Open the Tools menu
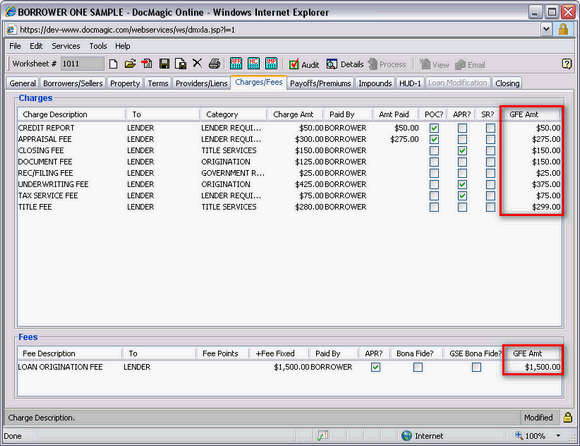 click(x=98, y=46)
